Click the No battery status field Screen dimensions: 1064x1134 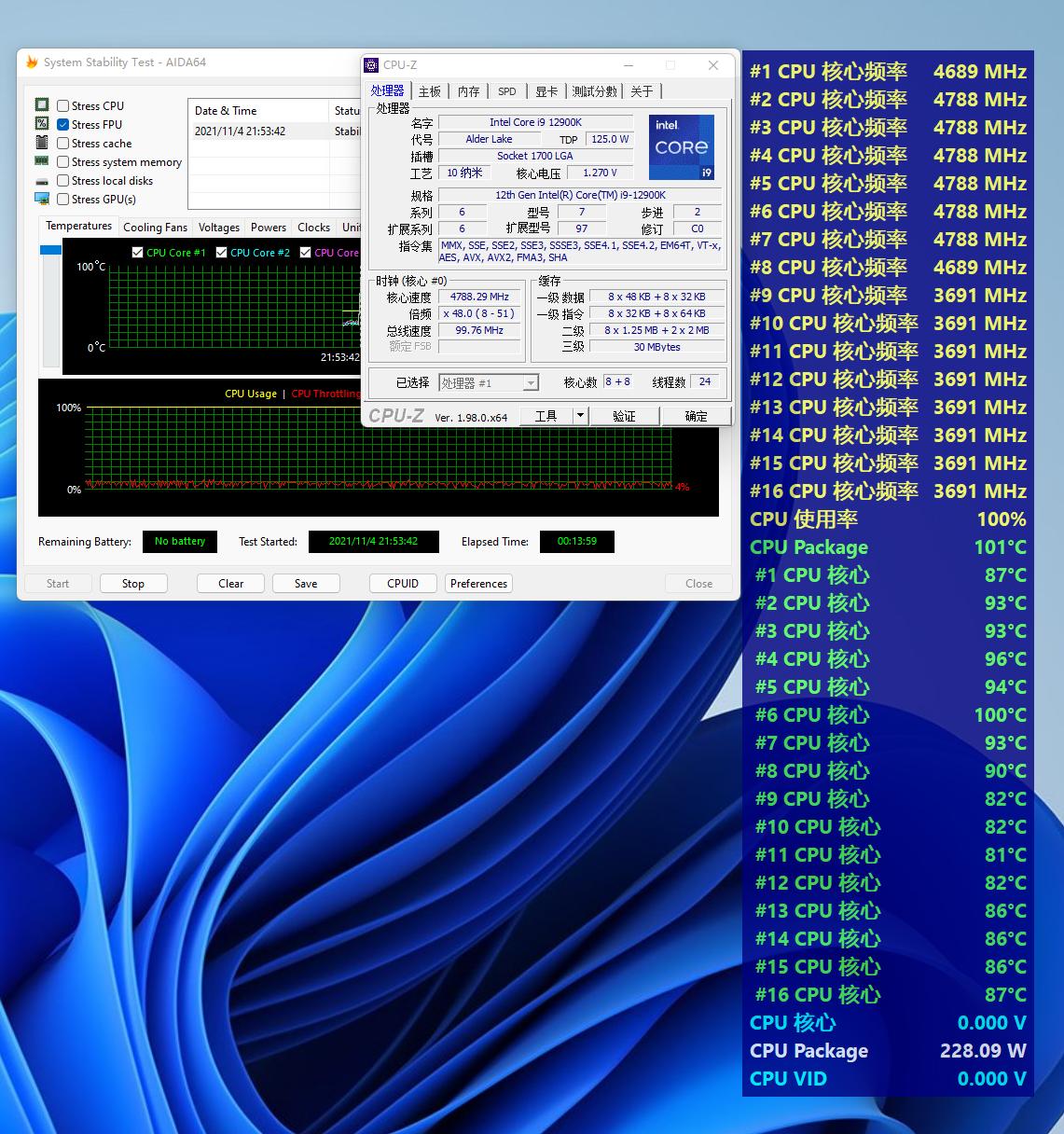pos(179,541)
